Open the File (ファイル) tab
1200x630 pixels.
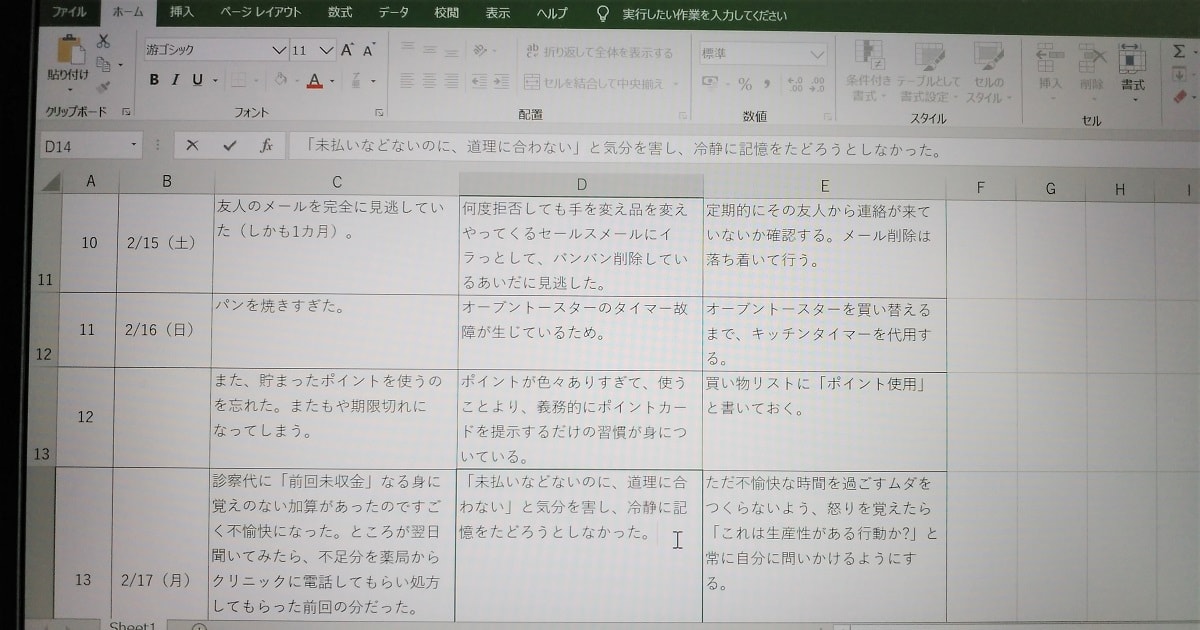click(x=67, y=13)
